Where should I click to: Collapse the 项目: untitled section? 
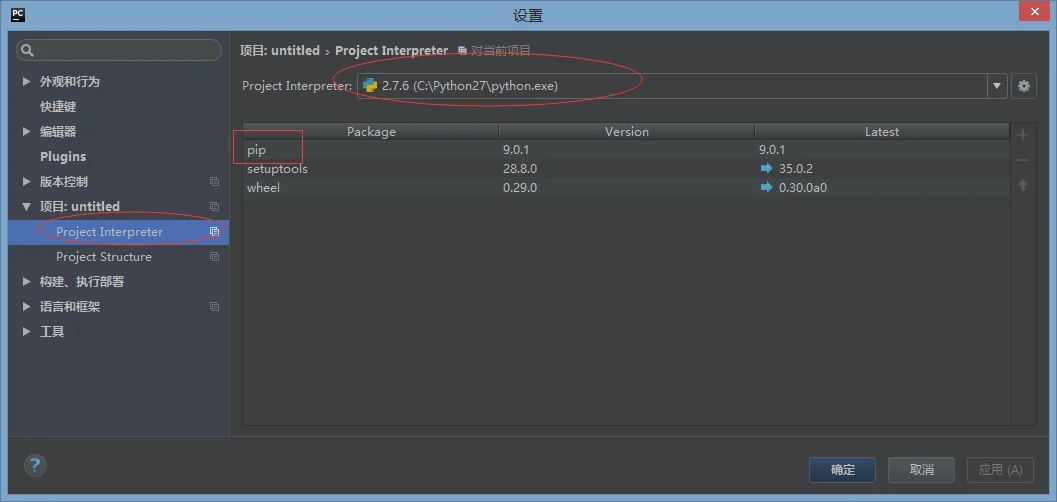tap(27, 206)
